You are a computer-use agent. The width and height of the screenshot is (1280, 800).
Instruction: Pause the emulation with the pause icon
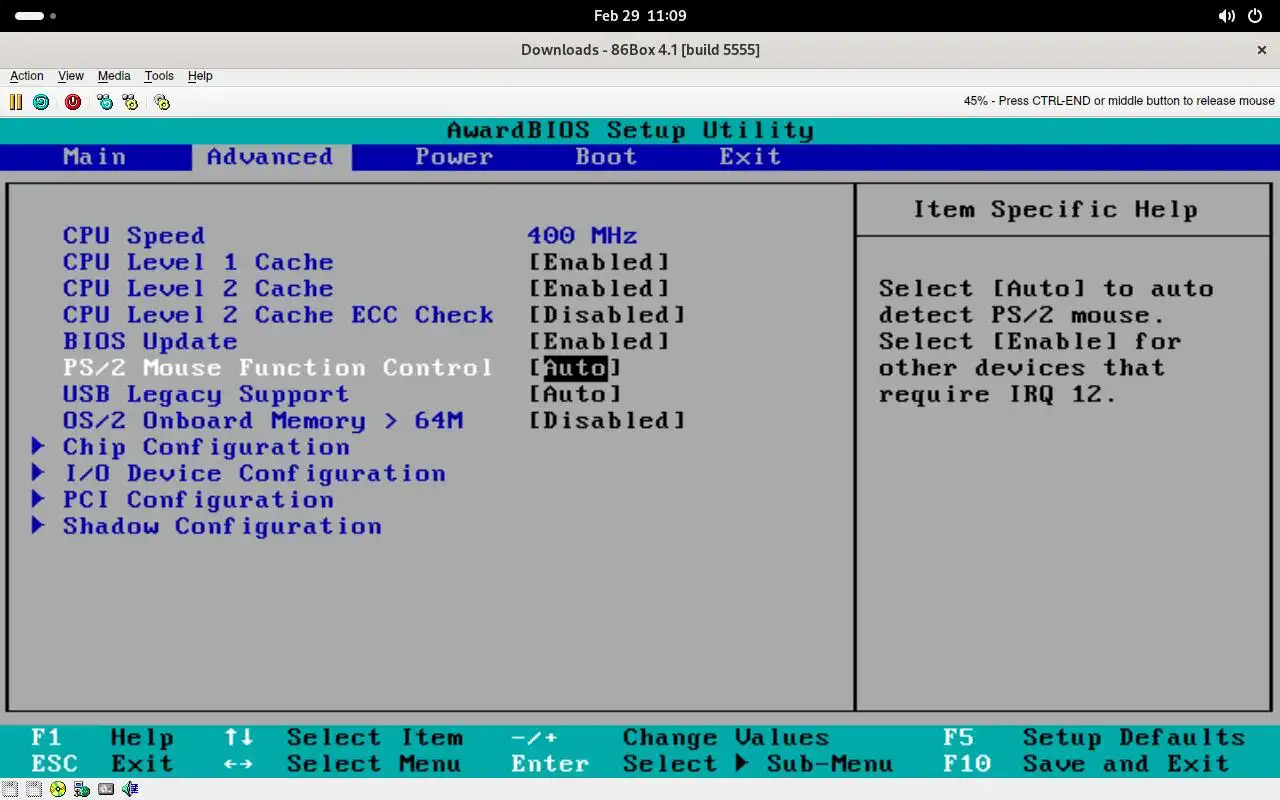point(16,101)
